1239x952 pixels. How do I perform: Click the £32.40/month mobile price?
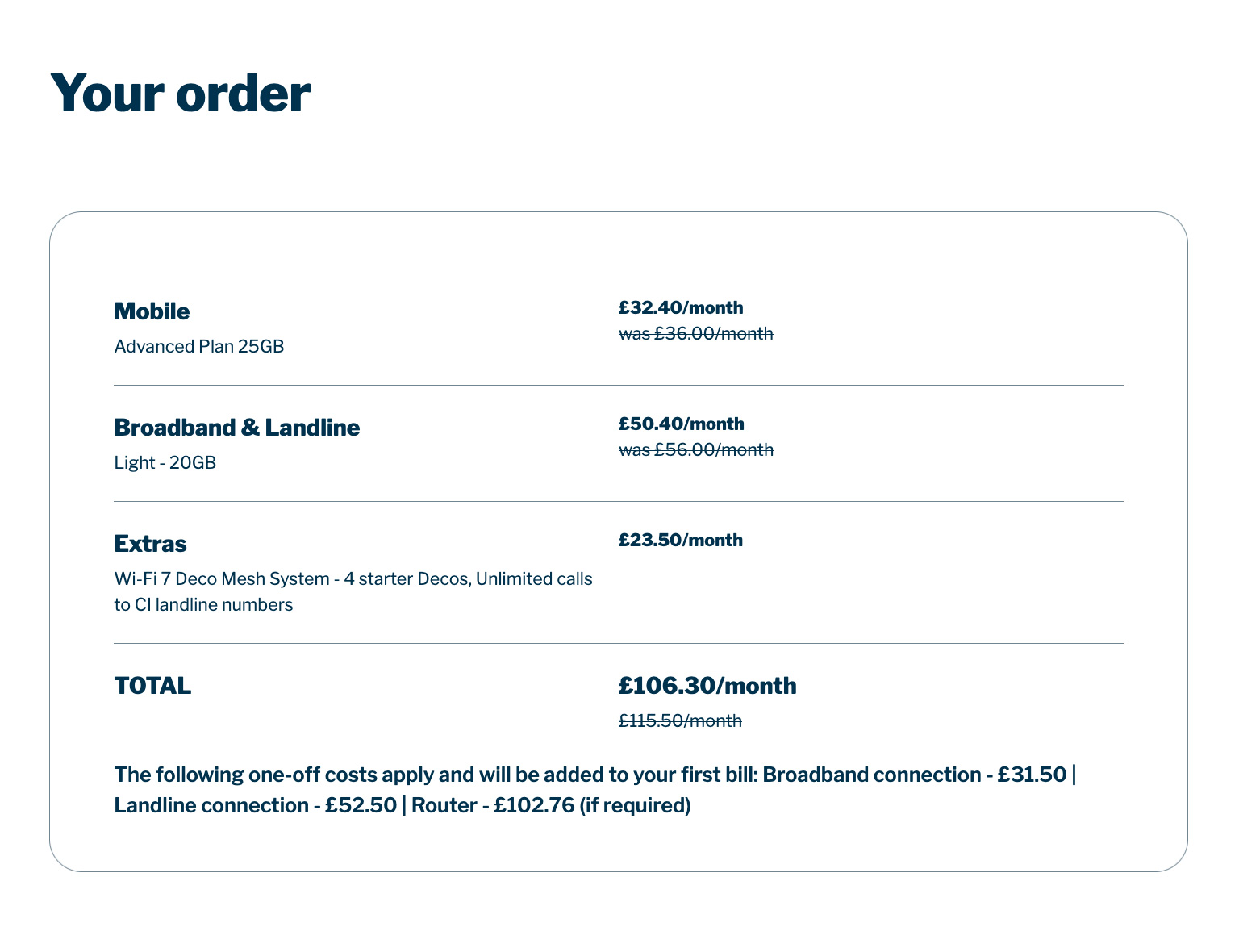tap(680, 307)
